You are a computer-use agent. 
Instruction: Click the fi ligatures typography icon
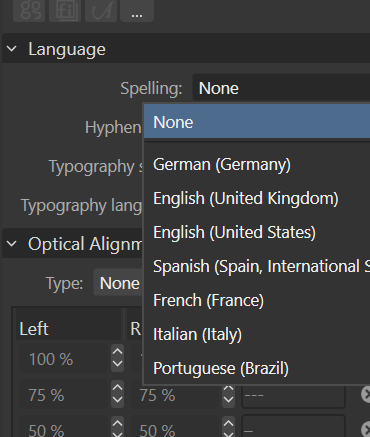65,11
